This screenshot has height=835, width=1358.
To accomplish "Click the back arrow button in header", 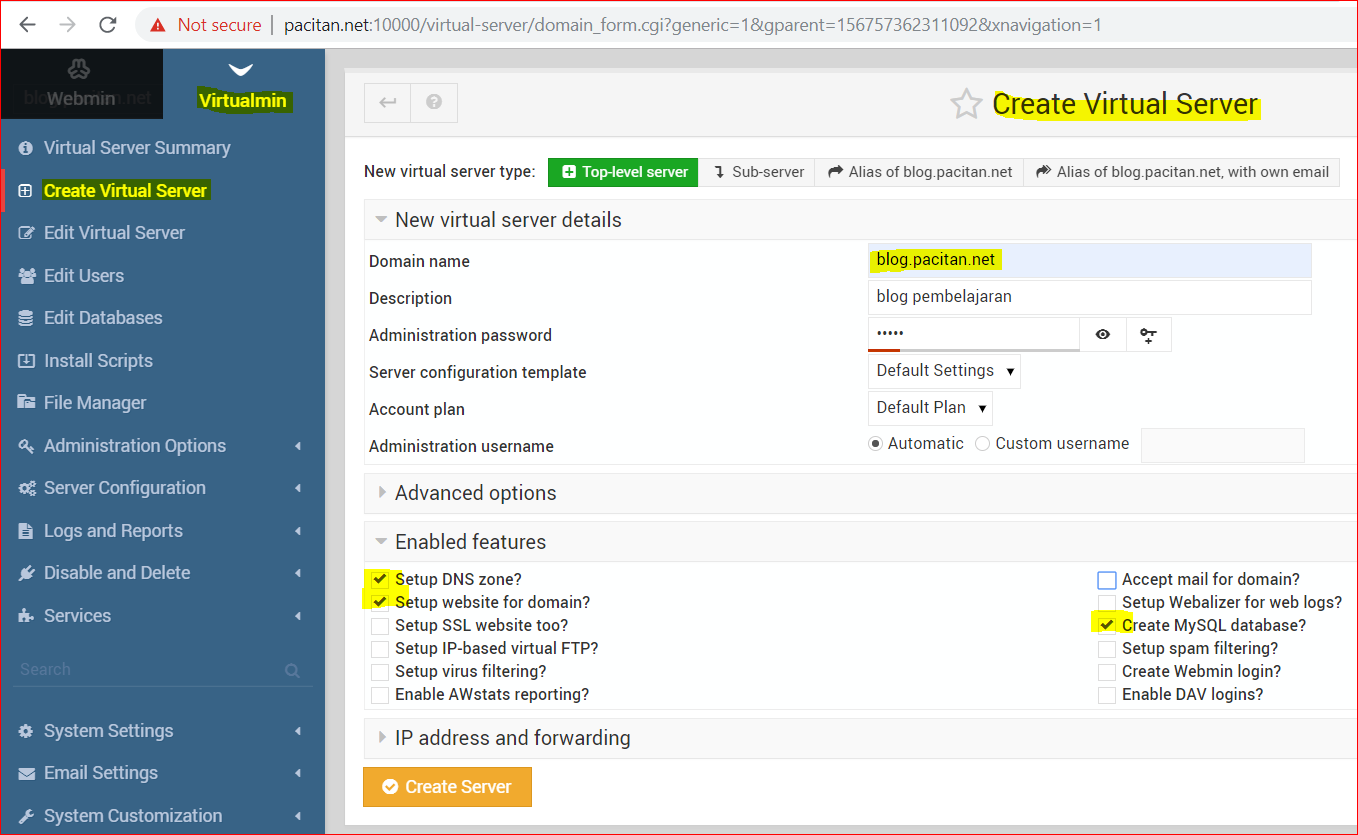I will coord(388,102).
